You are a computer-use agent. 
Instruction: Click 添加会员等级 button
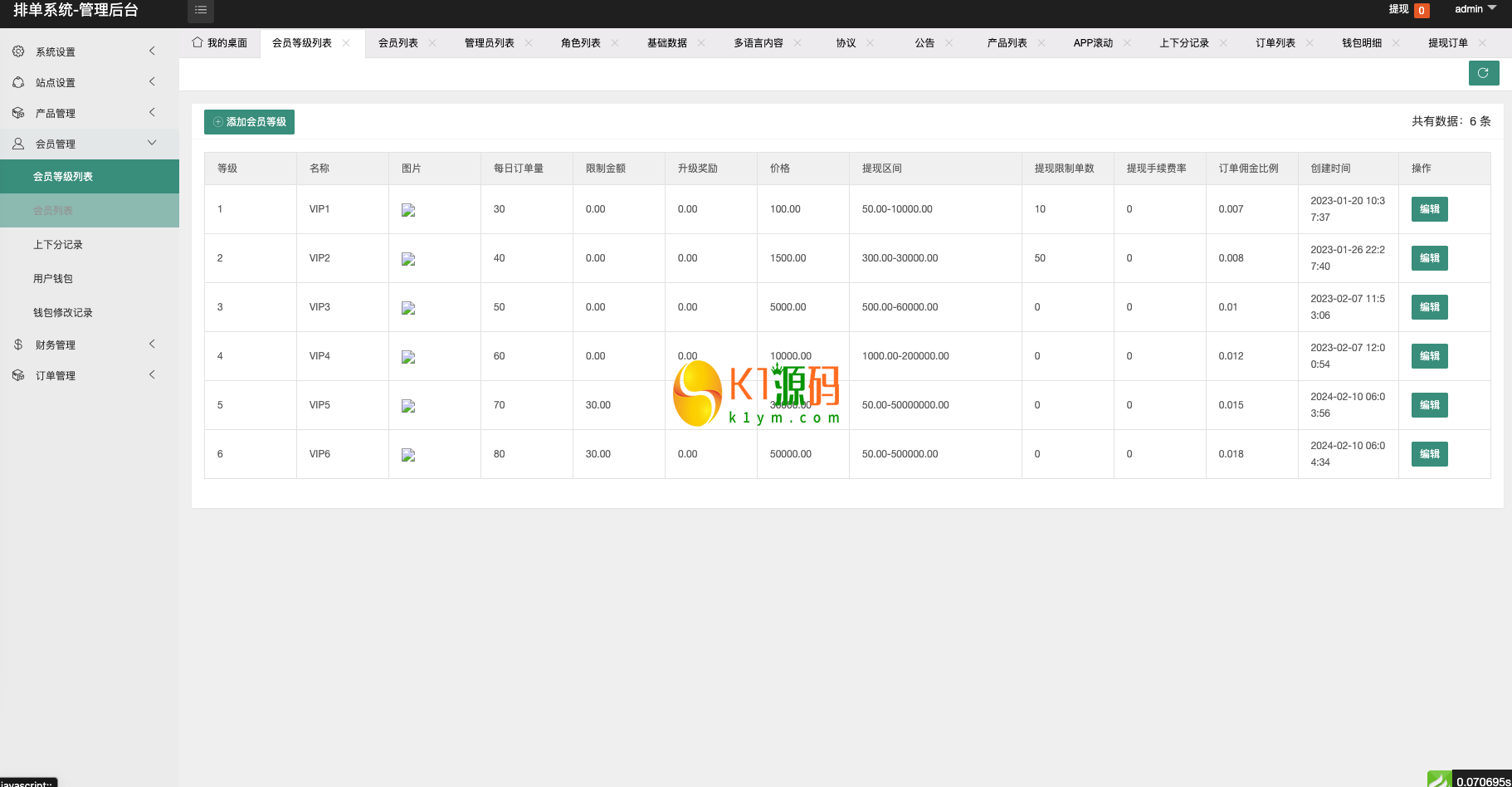[250, 122]
